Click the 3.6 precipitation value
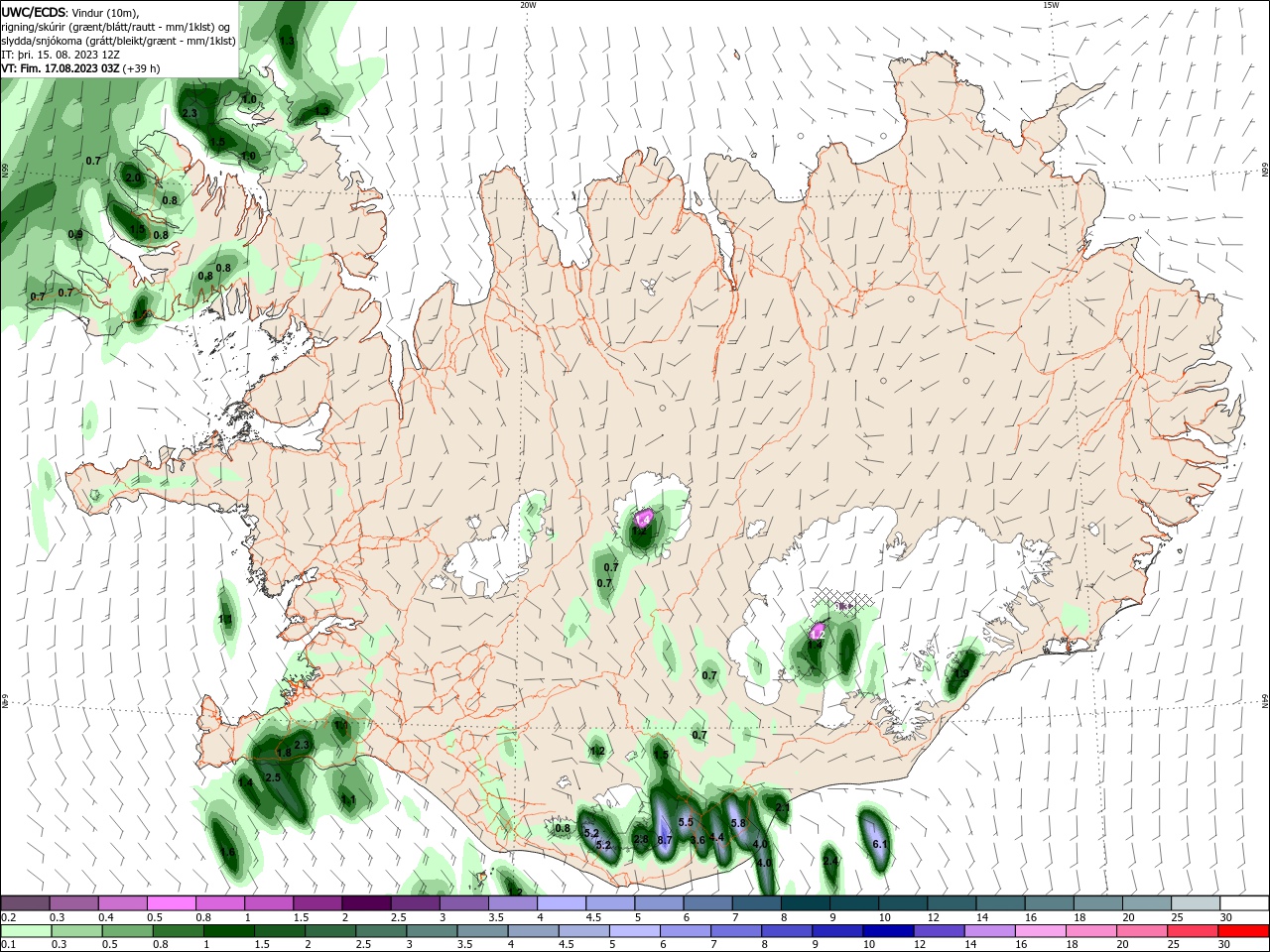 coord(698,840)
